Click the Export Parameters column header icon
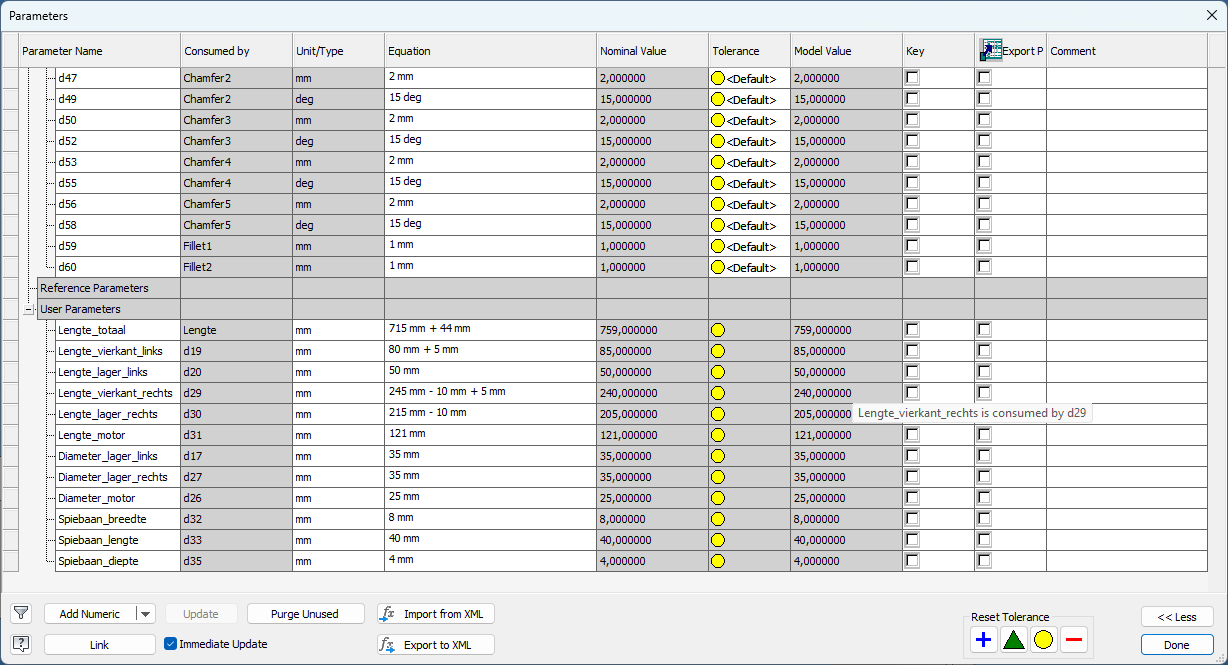The height and width of the screenshot is (665, 1228). [x=990, y=50]
